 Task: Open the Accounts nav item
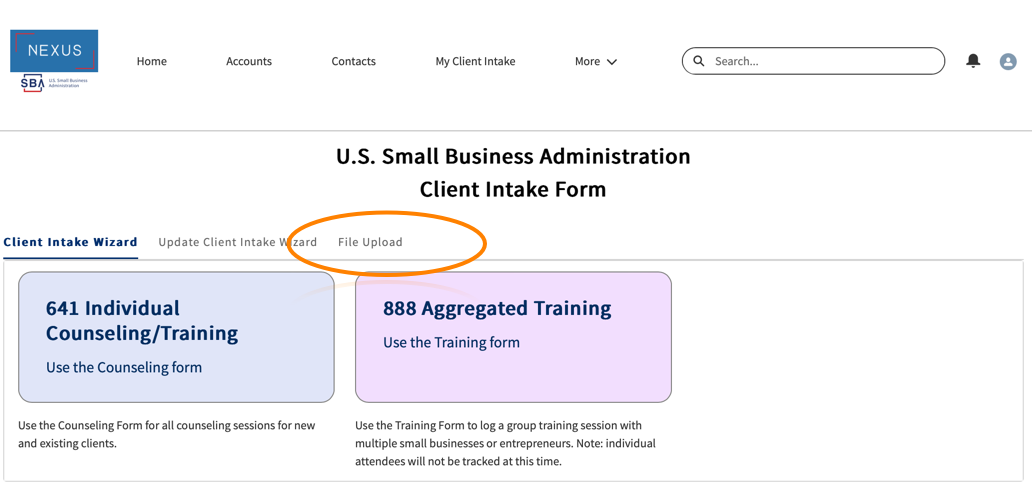249,62
